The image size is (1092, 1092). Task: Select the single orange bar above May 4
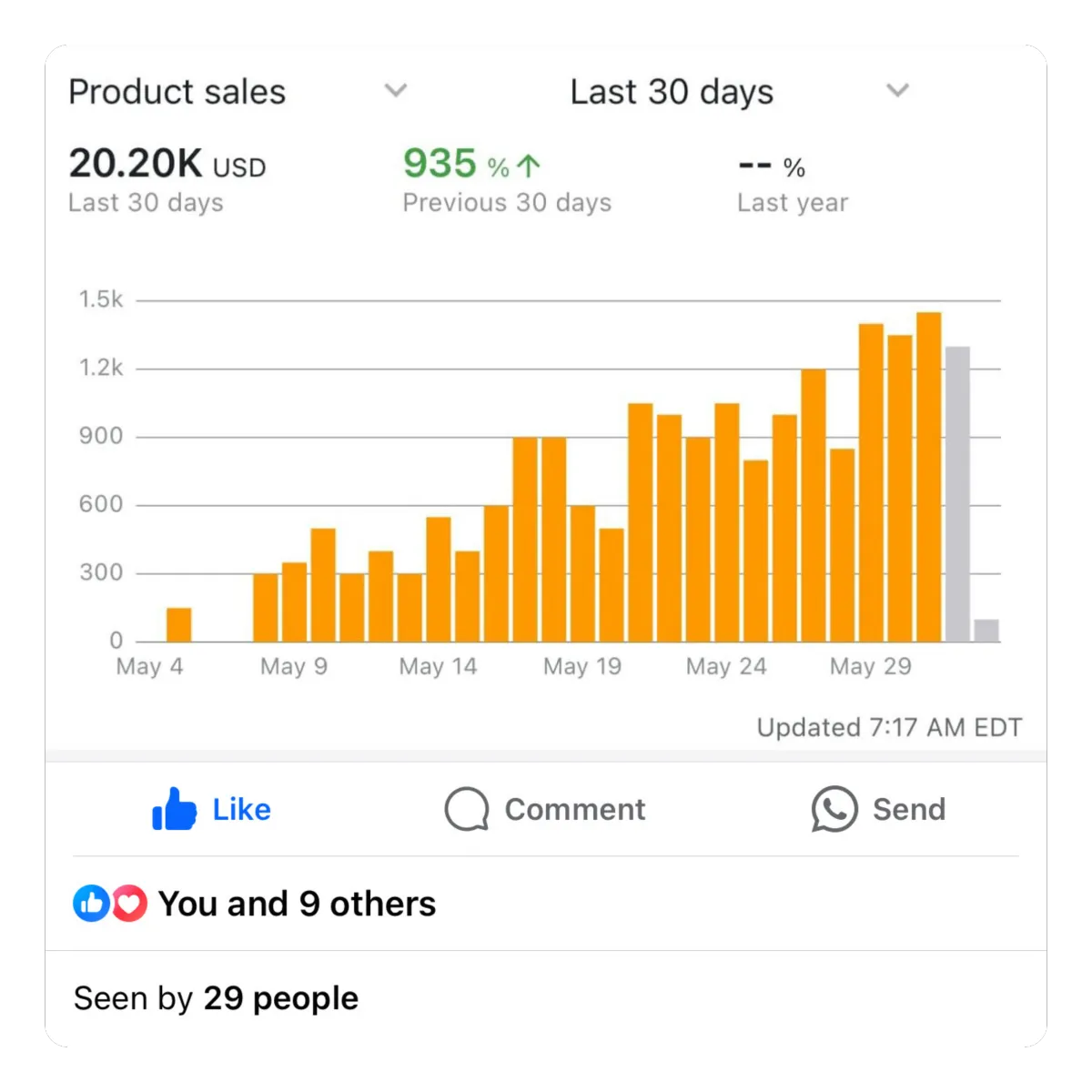click(x=179, y=624)
